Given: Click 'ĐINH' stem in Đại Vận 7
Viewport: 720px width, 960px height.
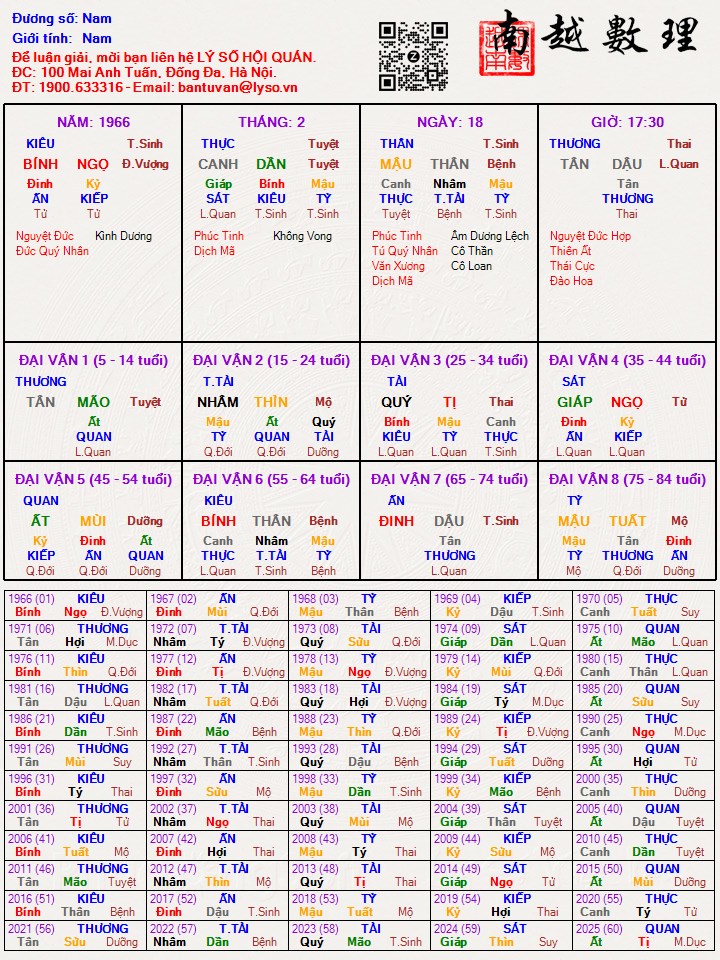Looking at the screenshot, I should 396,521.
